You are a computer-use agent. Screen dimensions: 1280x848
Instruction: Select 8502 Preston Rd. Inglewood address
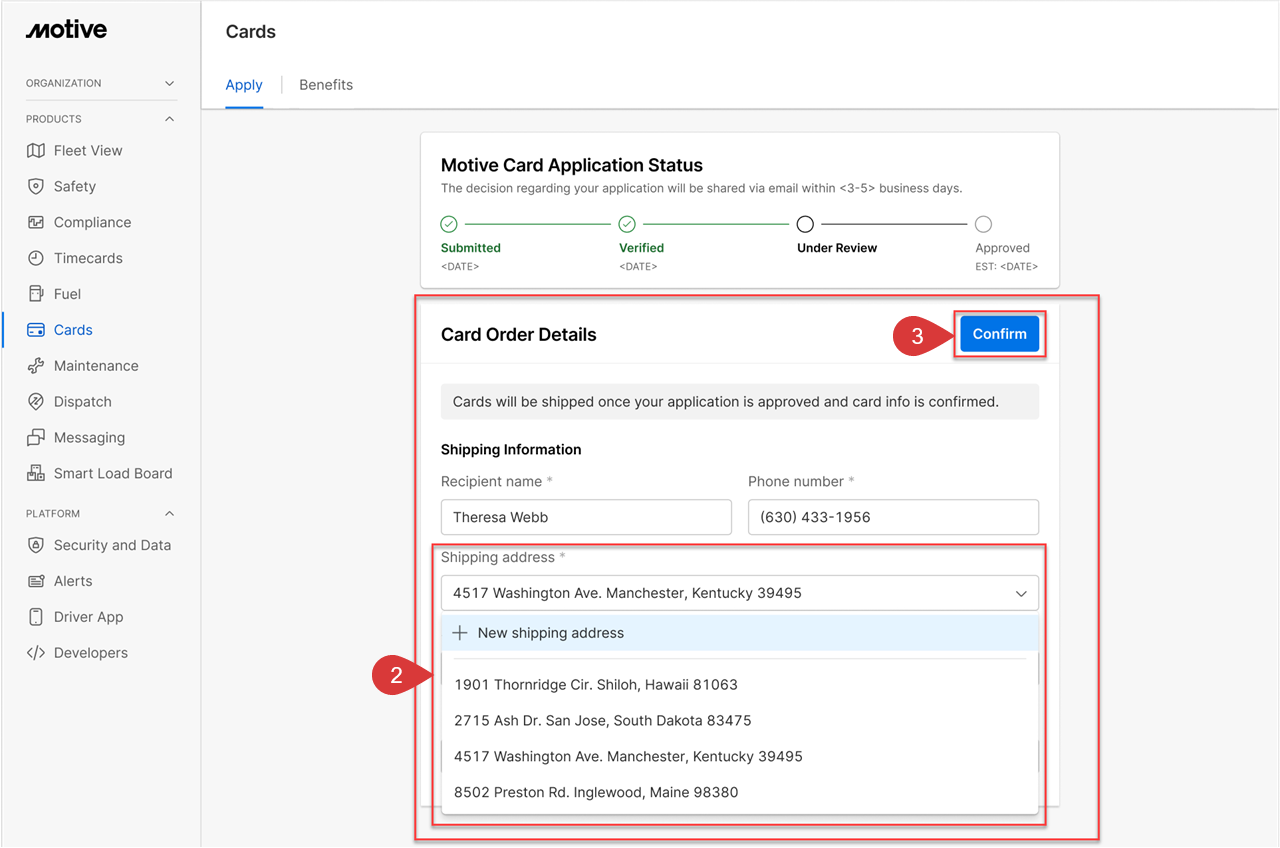[596, 793]
